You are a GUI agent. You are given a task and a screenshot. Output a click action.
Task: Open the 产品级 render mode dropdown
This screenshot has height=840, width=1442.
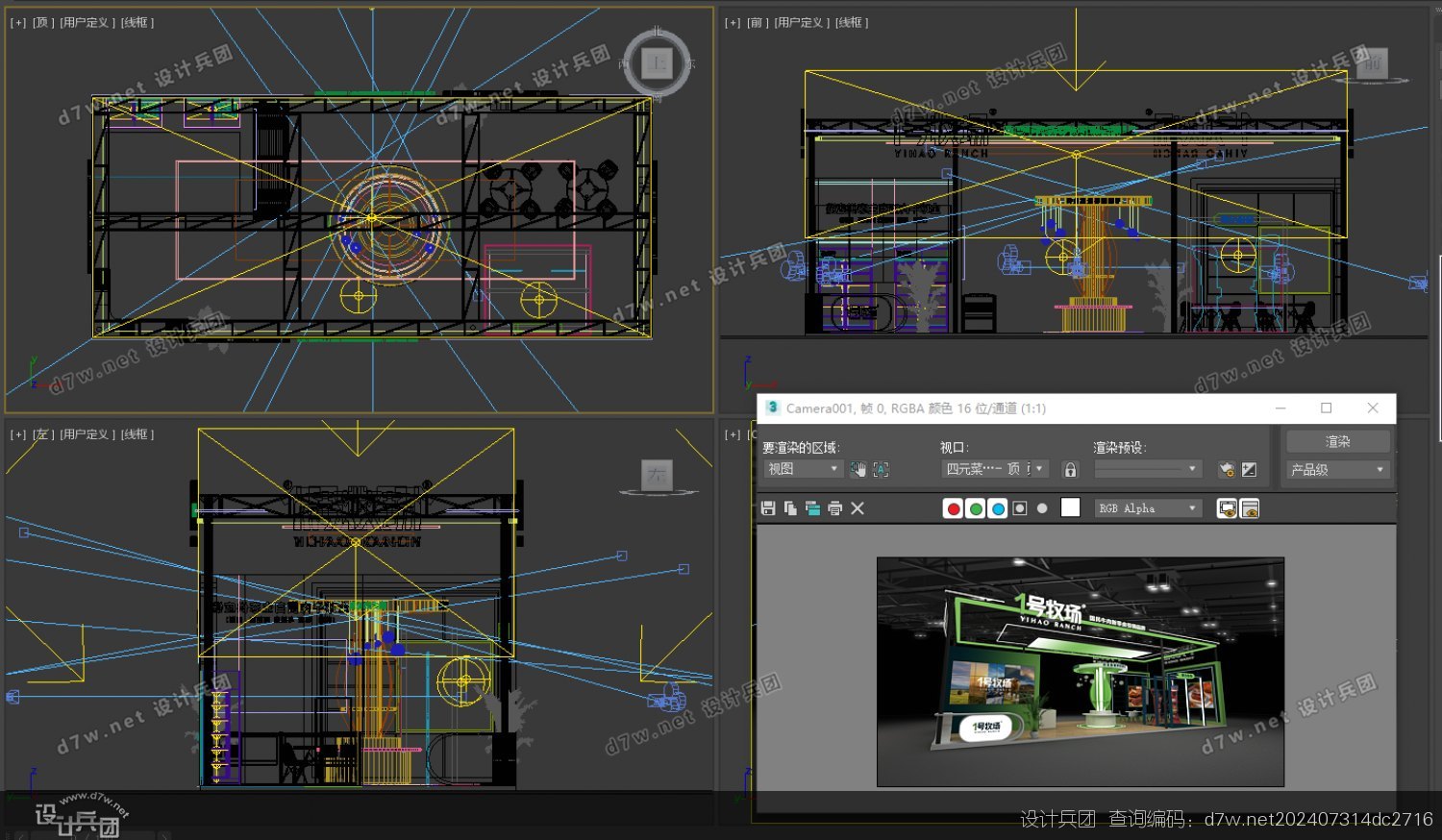(1338, 470)
